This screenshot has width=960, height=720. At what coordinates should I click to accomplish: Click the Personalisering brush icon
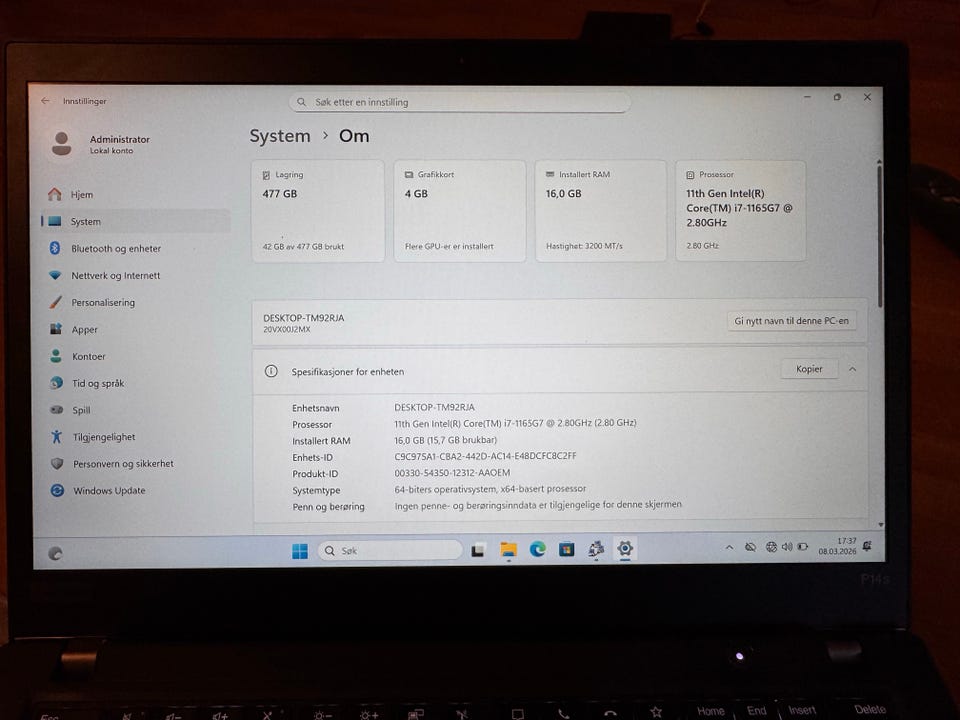click(x=56, y=302)
